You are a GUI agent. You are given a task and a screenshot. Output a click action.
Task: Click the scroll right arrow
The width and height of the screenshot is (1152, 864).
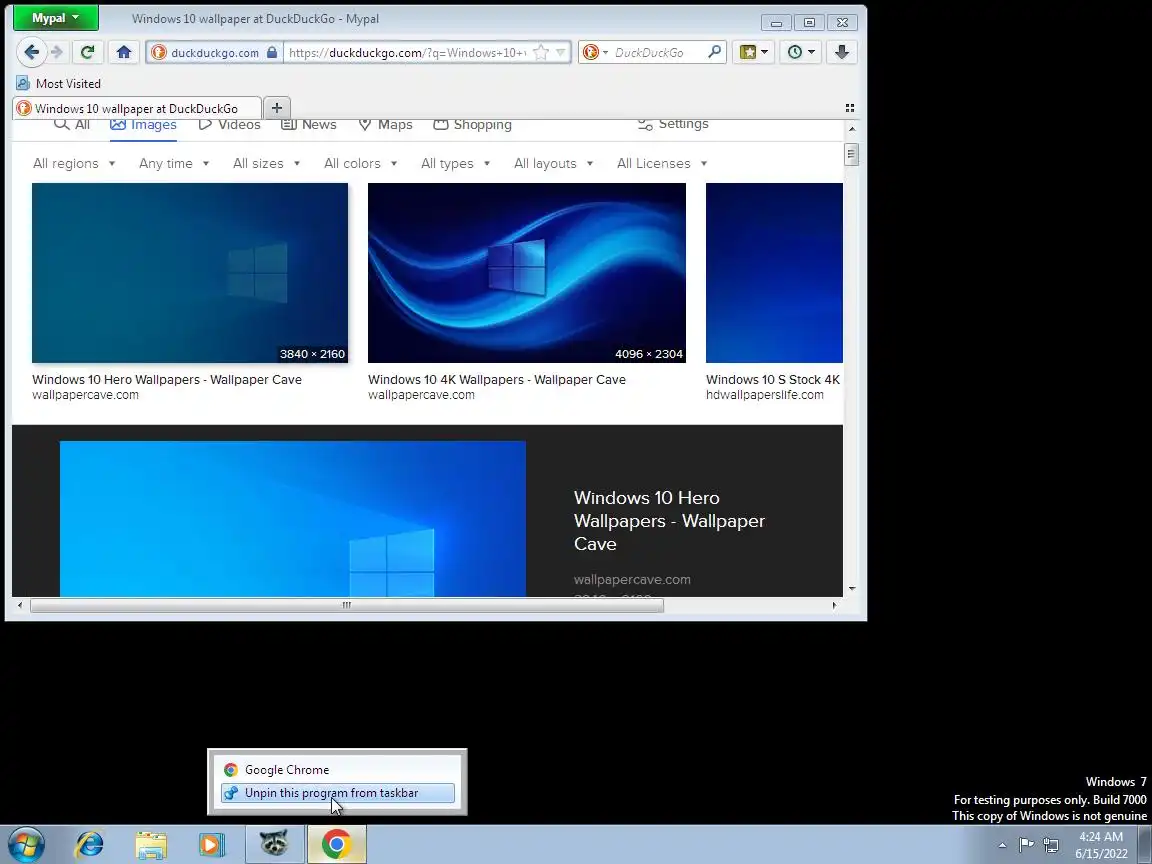coord(834,605)
